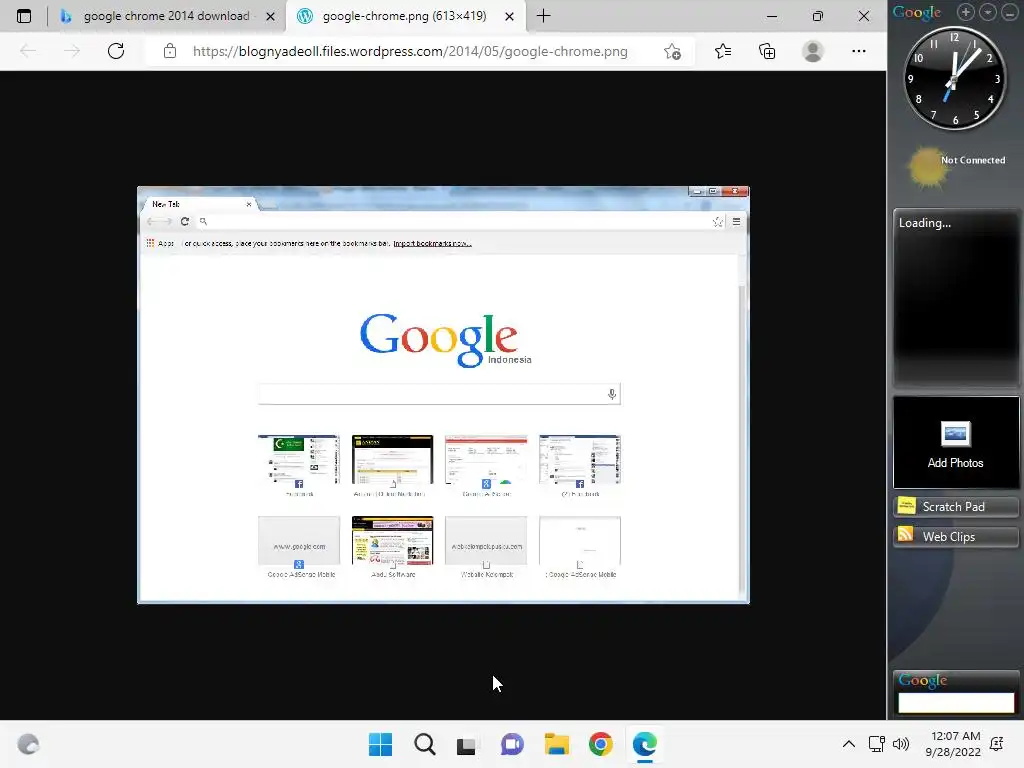Viewport: 1024px width, 768px height.
Task: Launch Chat from taskbar
Action: (512, 744)
